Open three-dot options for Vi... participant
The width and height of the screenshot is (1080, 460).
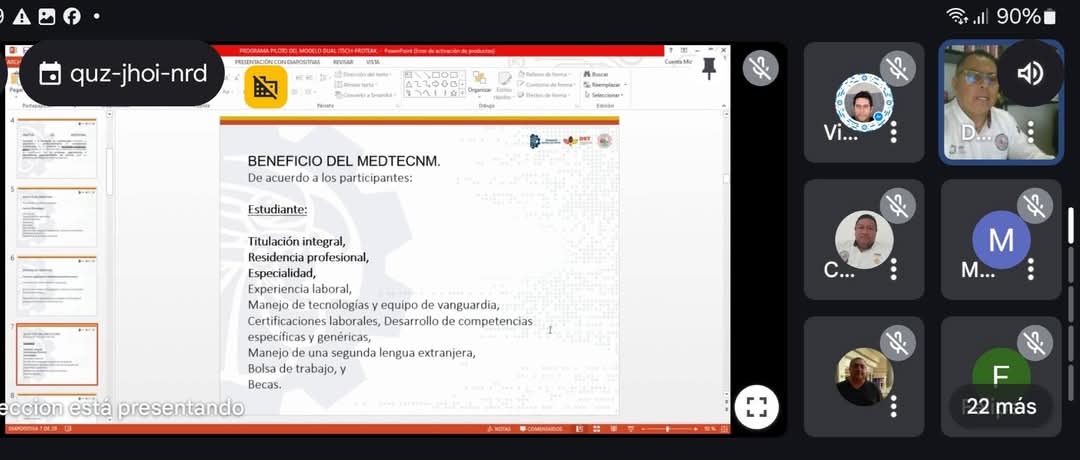[893, 132]
